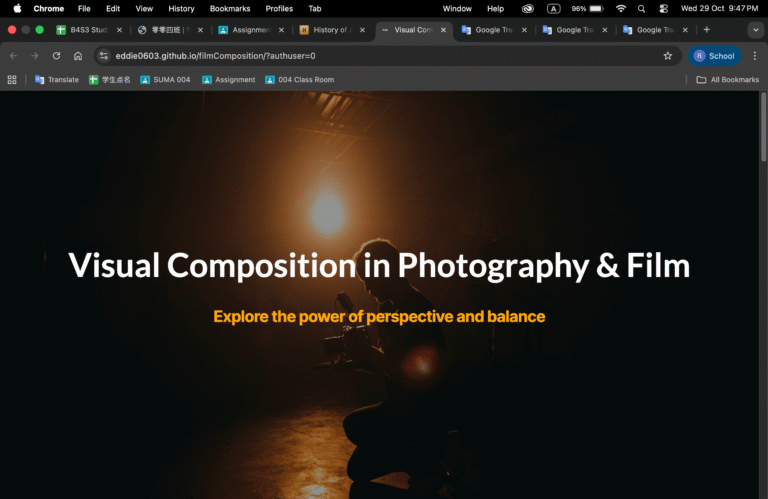Open macOS Spotlight search icon

coord(641,8)
